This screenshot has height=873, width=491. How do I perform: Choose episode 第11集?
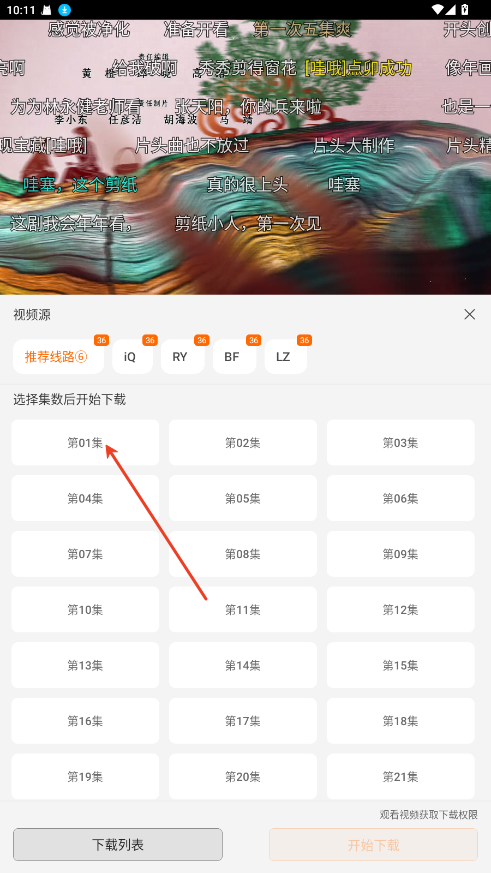[x=243, y=610]
